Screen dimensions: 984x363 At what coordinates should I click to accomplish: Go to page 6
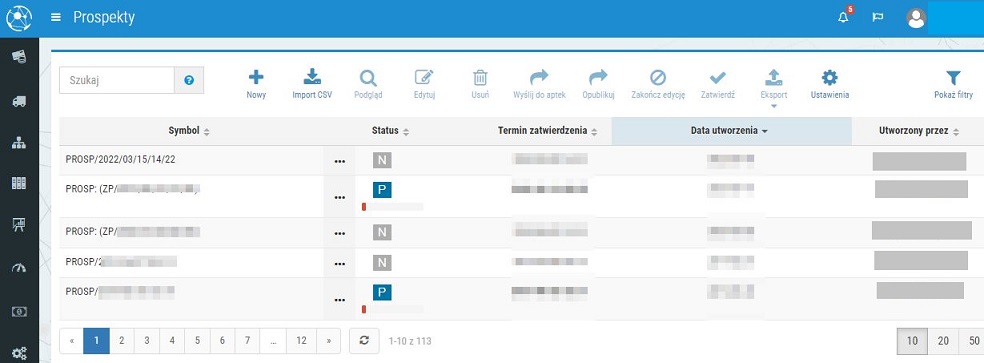click(x=222, y=340)
